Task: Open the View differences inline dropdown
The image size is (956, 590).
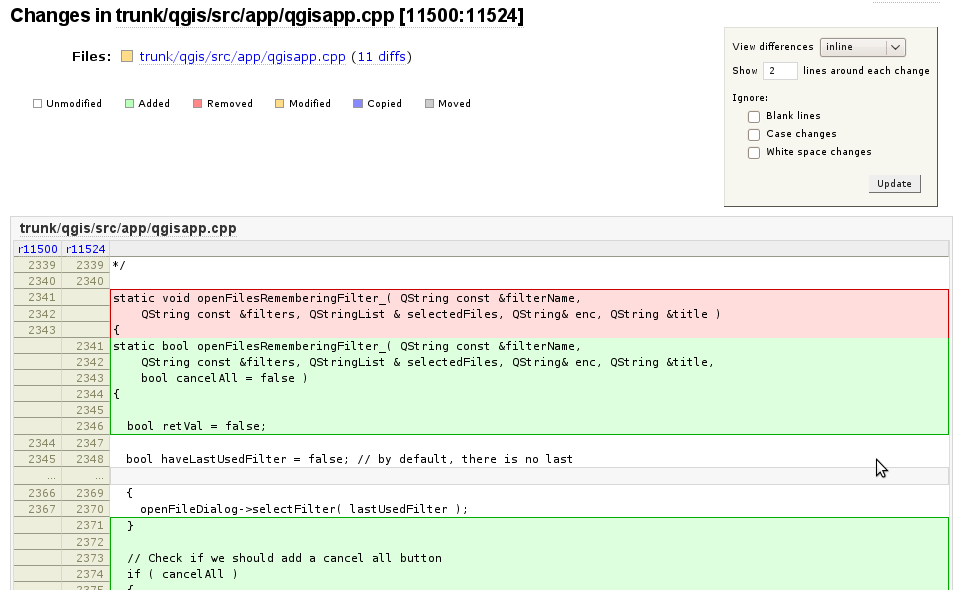Action: click(x=863, y=47)
